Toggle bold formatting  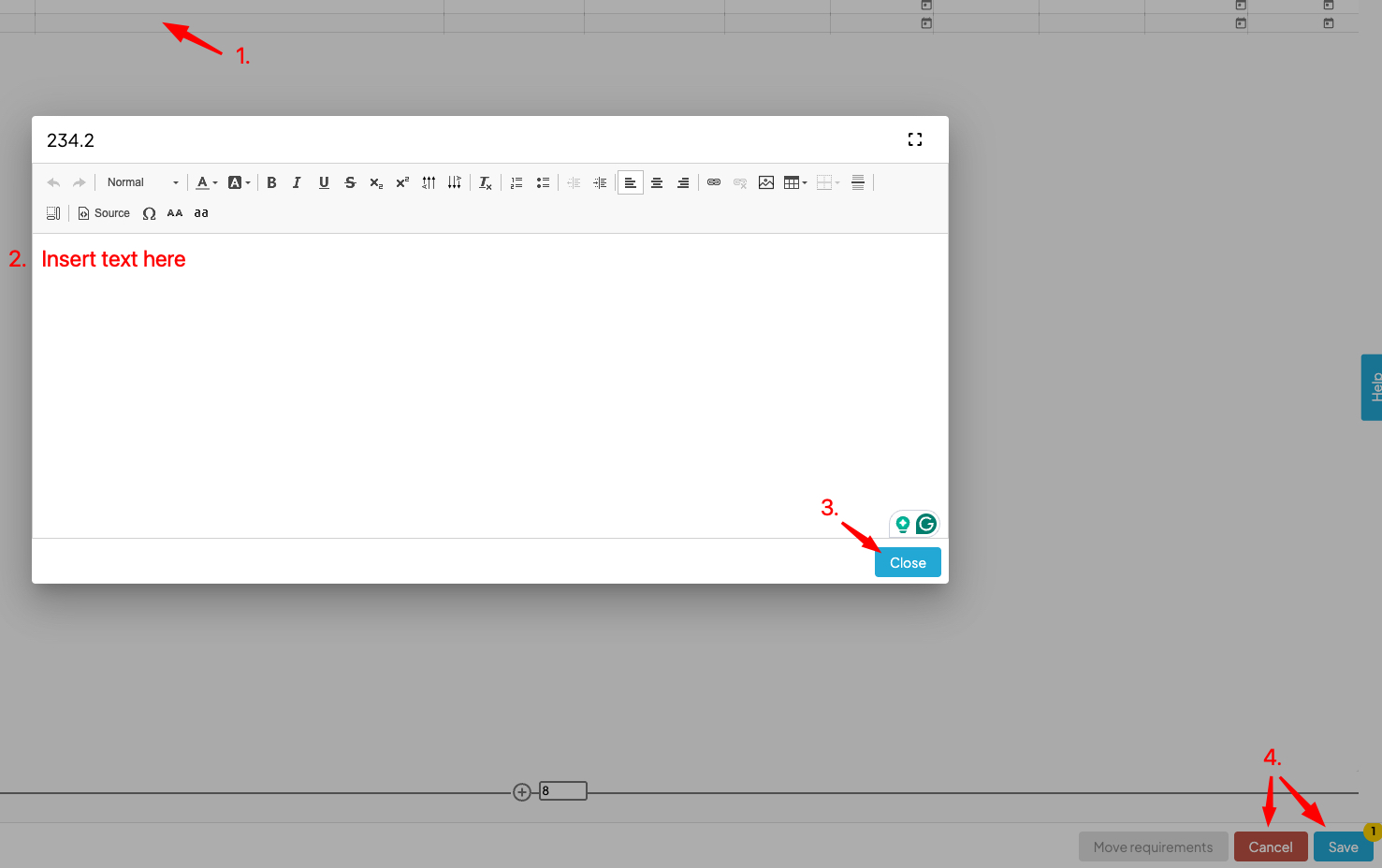[271, 182]
